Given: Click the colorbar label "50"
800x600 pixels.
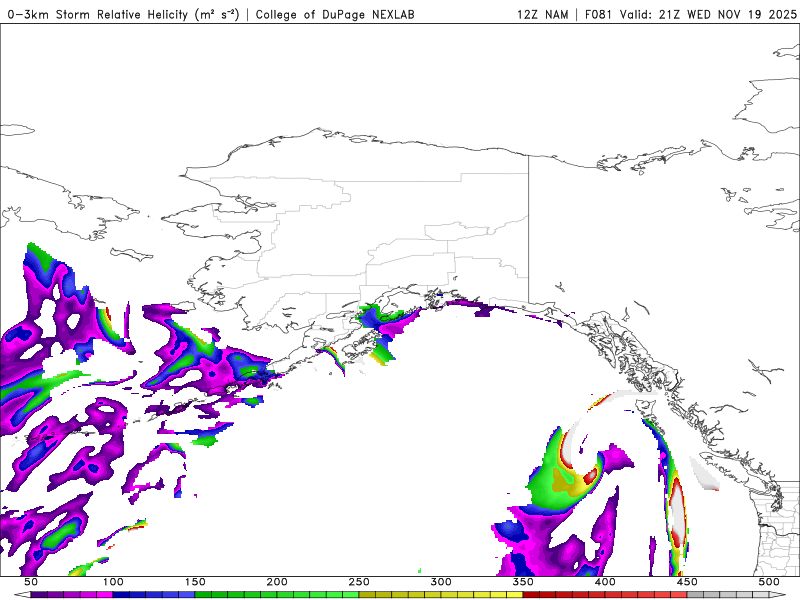Looking at the screenshot, I should click(x=31, y=582).
